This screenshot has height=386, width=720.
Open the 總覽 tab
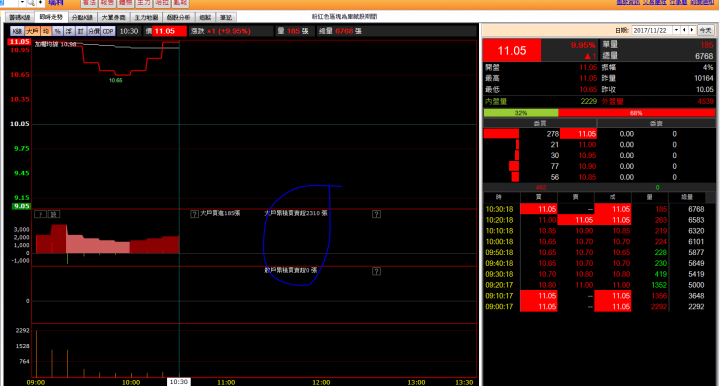coord(205,17)
